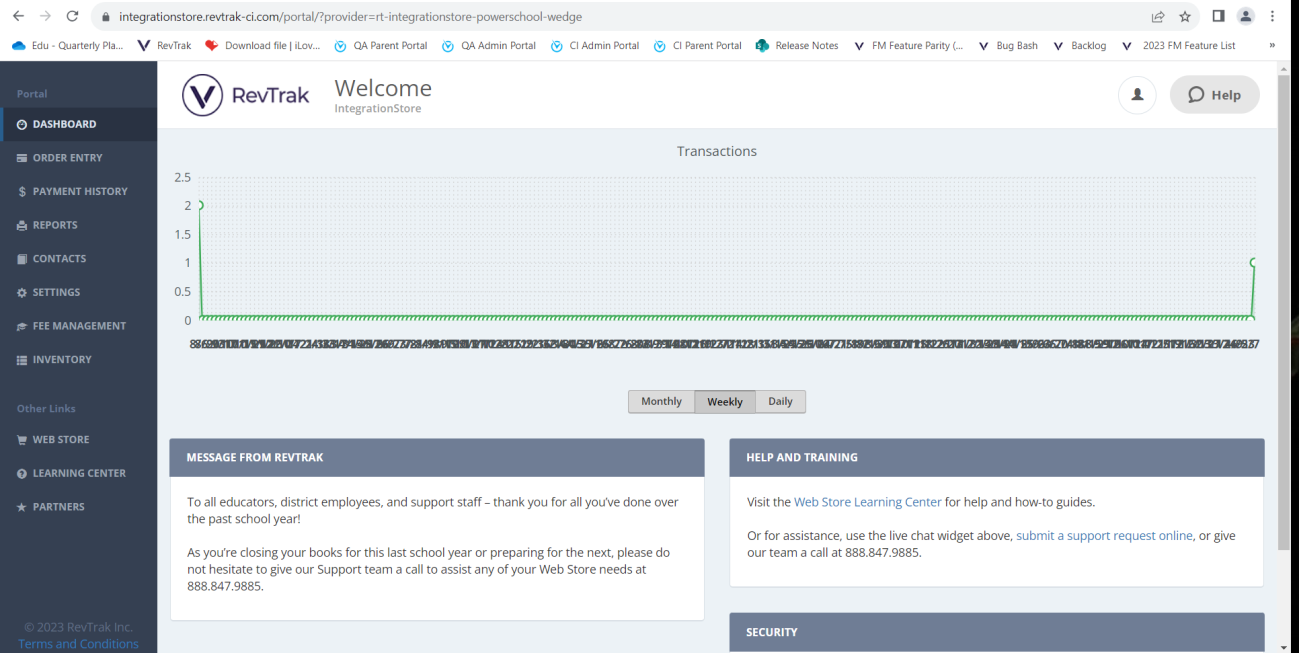1299x653 pixels.
Task: Open the Web Store Learning Center link
Action: coord(867,502)
